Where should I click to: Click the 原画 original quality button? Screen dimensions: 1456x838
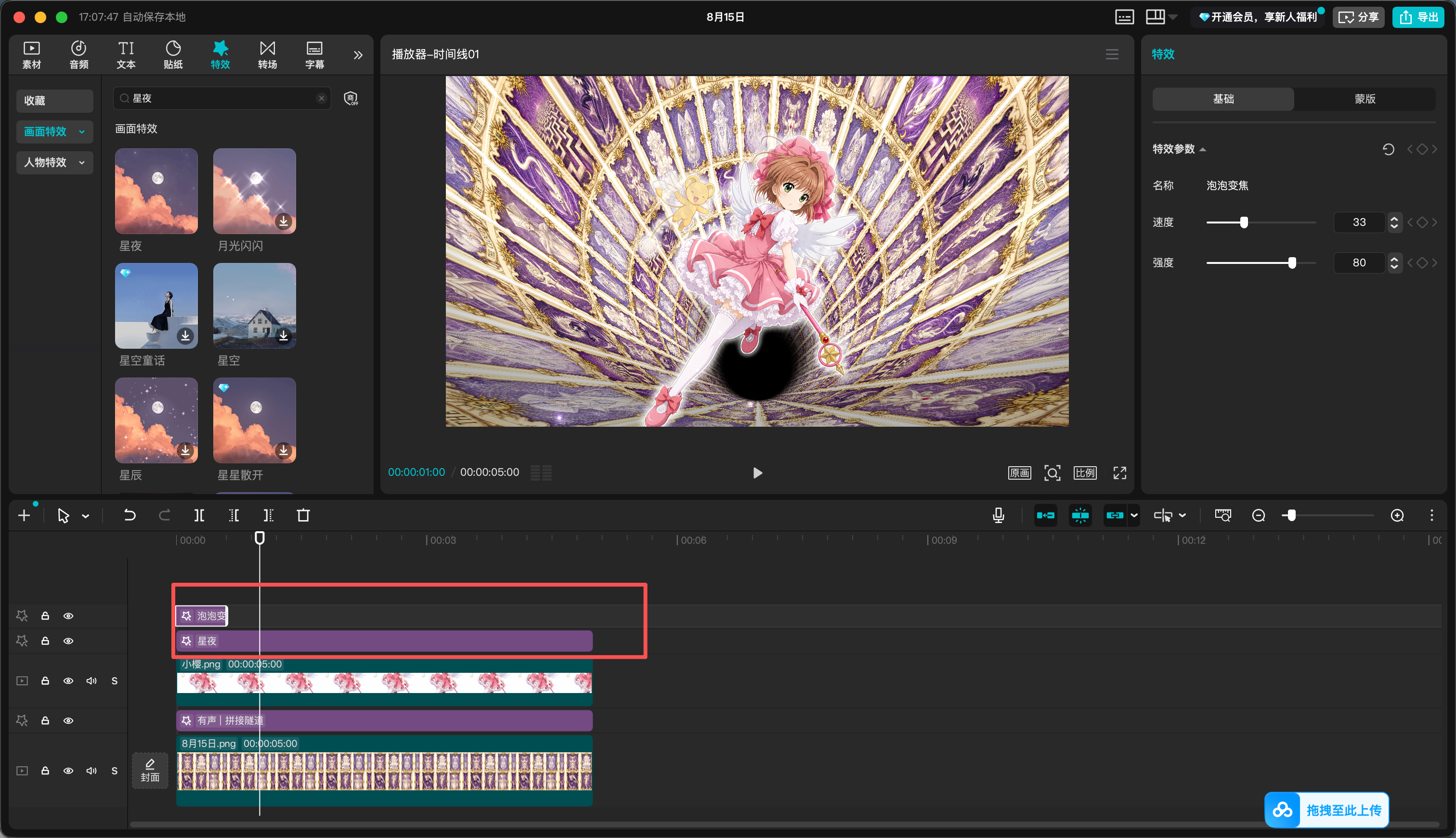coord(1019,473)
